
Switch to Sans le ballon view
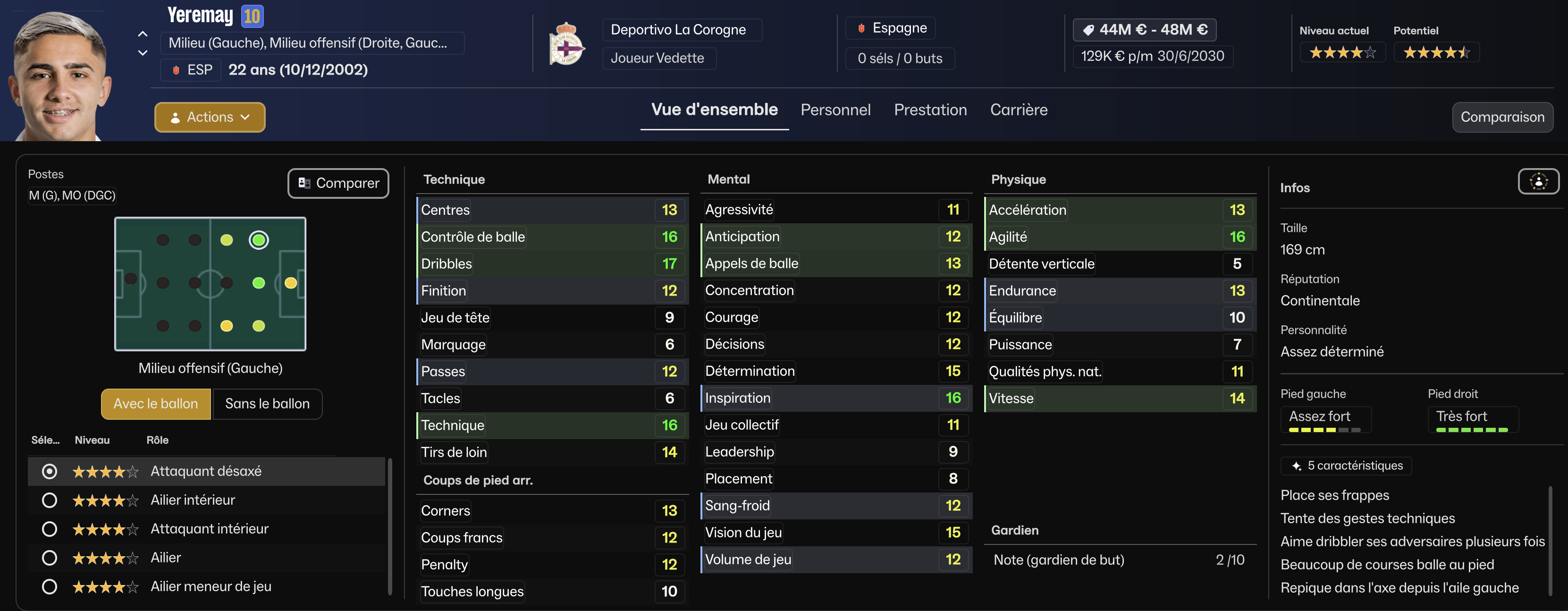point(267,404)
